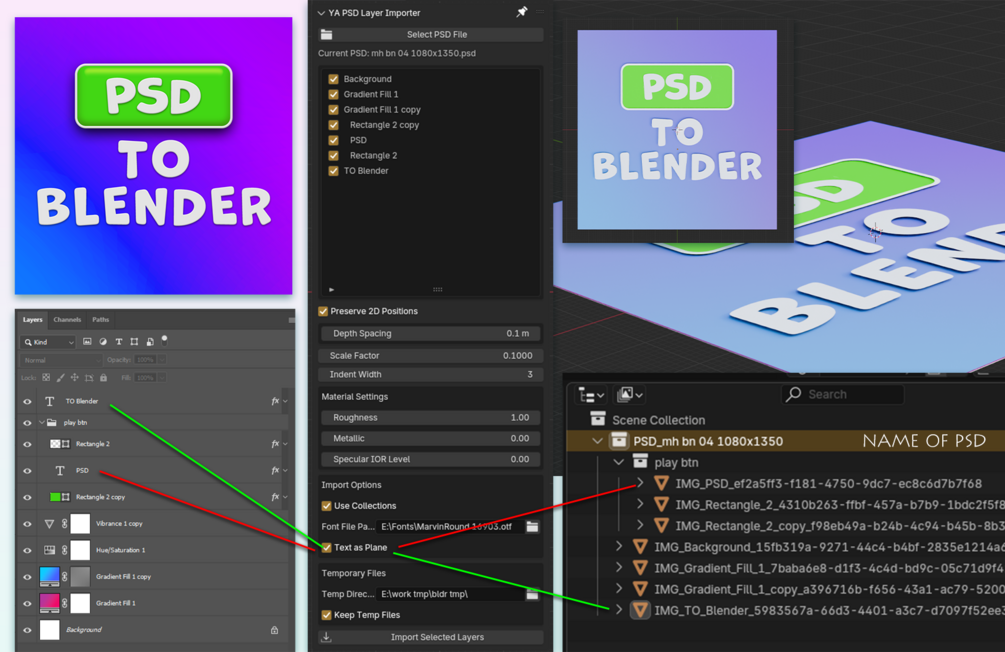Click the lock all padlock icon
This screenshot has height=652, width=1005.
[x=103, y=378]
